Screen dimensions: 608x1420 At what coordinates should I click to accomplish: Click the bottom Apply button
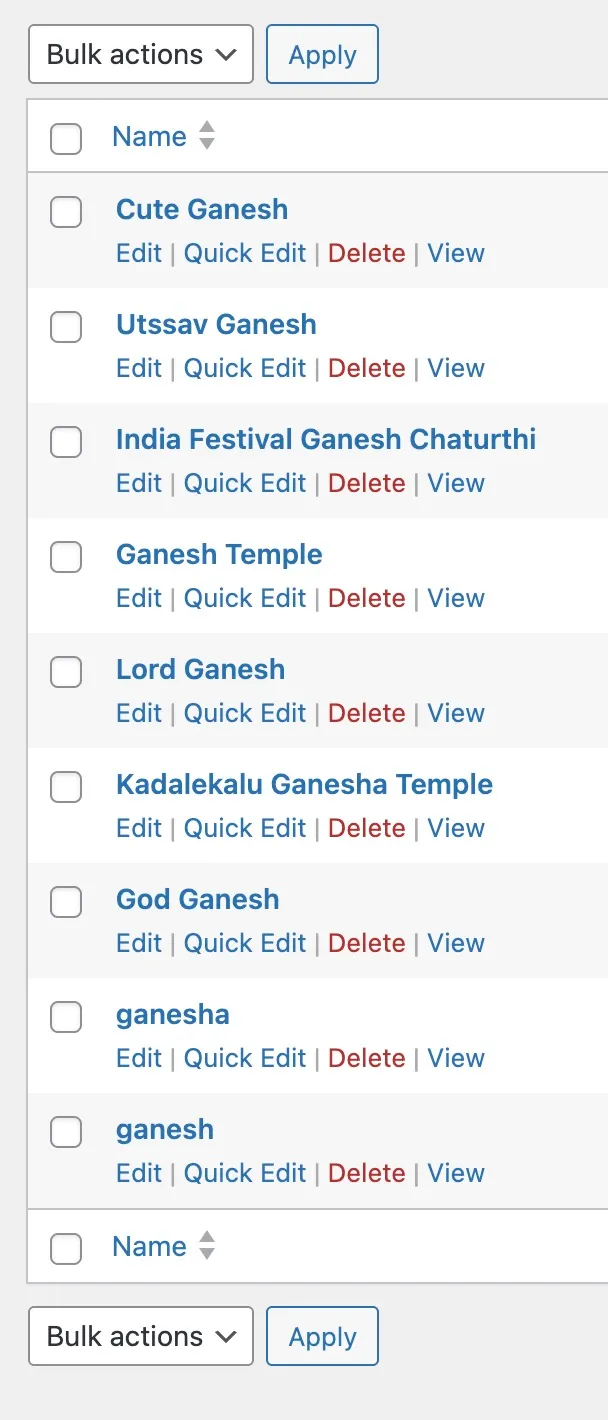tap(322, 1336)
